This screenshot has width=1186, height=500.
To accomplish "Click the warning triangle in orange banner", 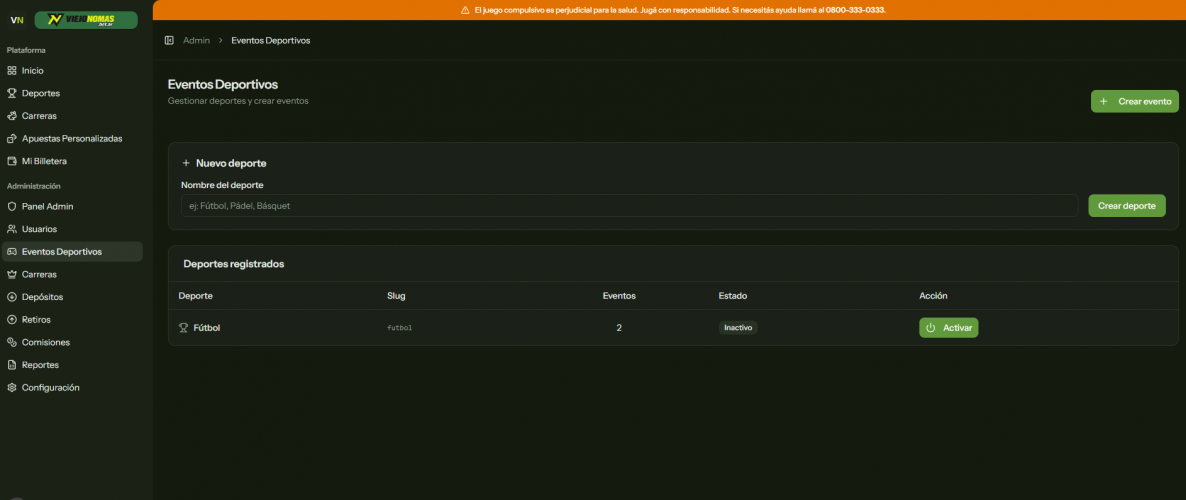I will tap(465, 10).
